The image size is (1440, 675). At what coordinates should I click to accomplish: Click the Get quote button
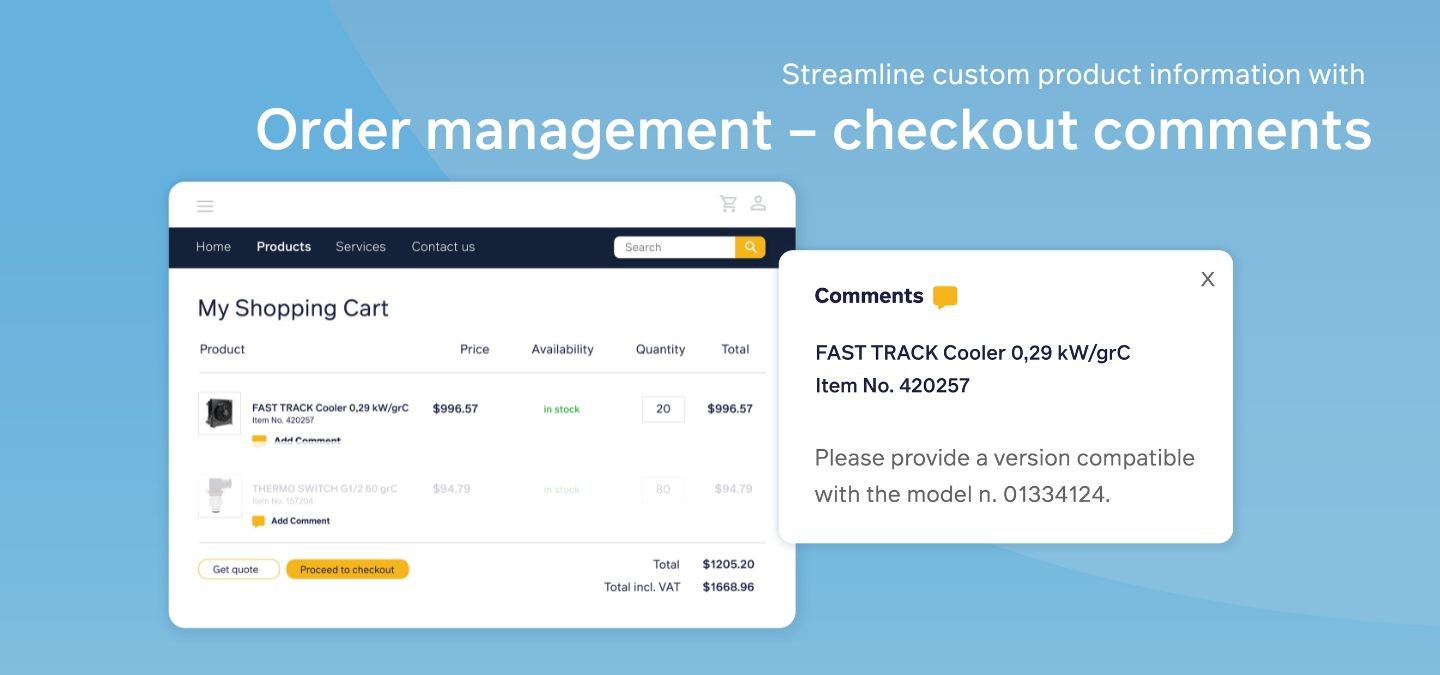238,570
